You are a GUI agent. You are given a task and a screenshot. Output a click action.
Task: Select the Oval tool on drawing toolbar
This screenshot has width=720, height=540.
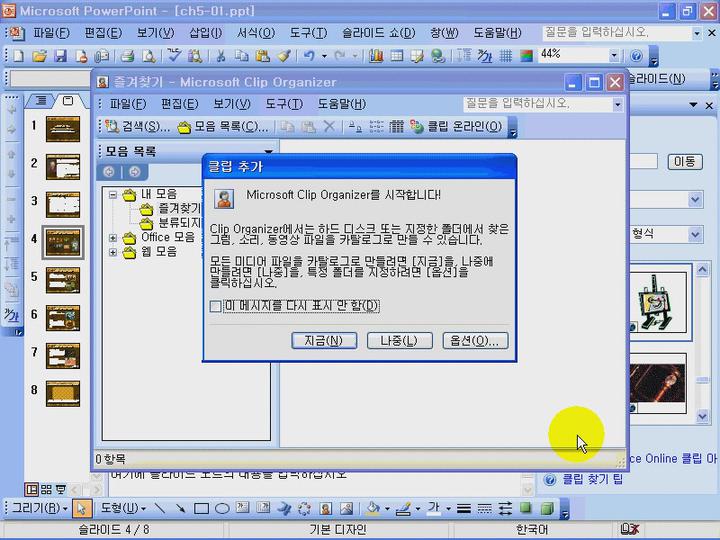pyautogui.click(x=222, y=508)
